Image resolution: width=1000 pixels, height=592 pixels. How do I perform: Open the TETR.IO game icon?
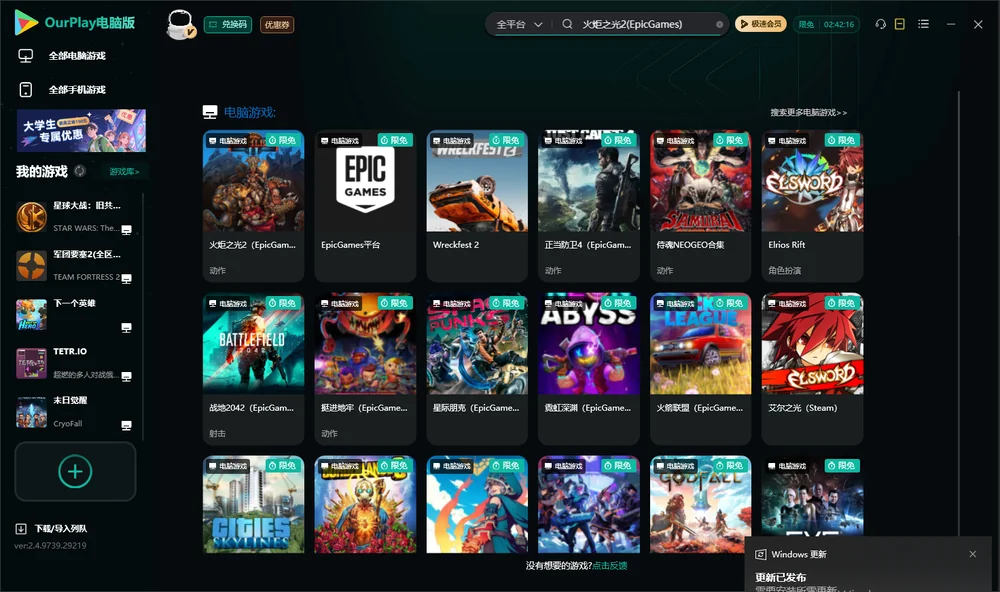click(31, 364)
